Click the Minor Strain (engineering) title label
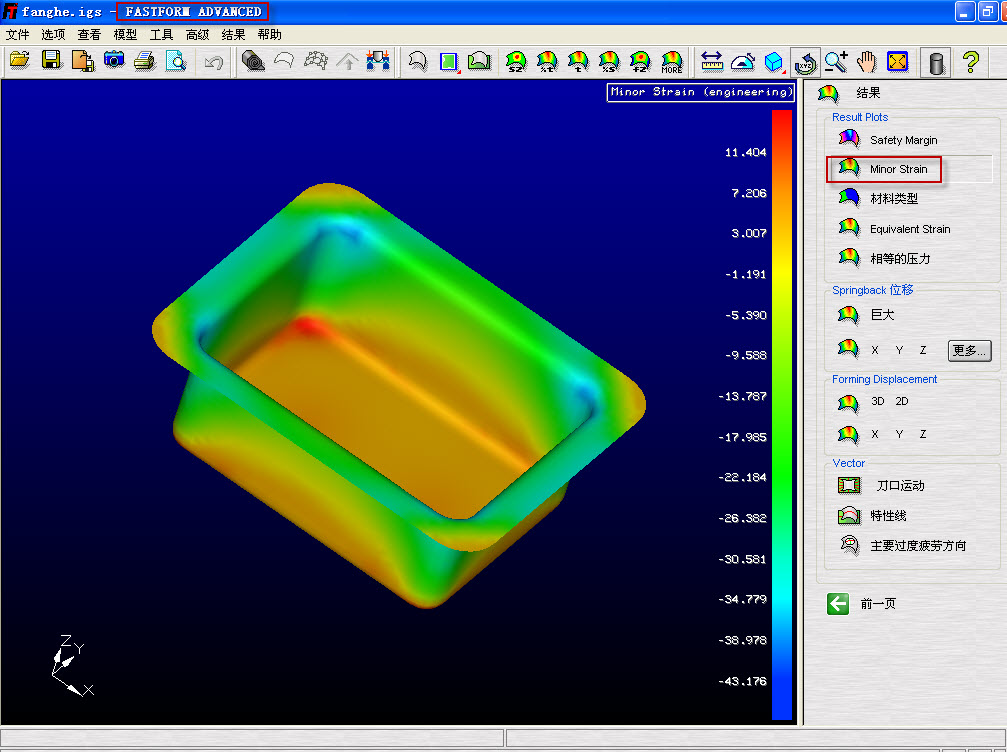Screen dimensions: 1007x752 click(701, 92)
